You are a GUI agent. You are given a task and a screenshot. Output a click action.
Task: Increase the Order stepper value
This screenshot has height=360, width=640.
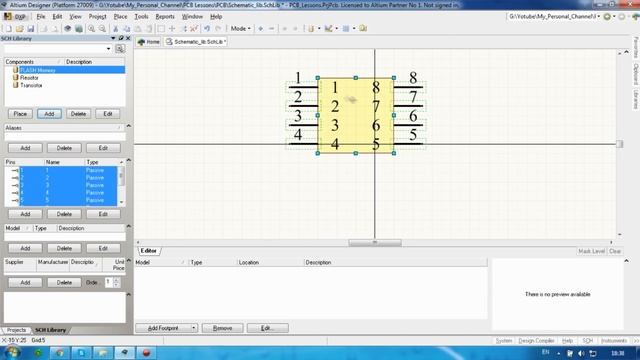tap(116, 280)
